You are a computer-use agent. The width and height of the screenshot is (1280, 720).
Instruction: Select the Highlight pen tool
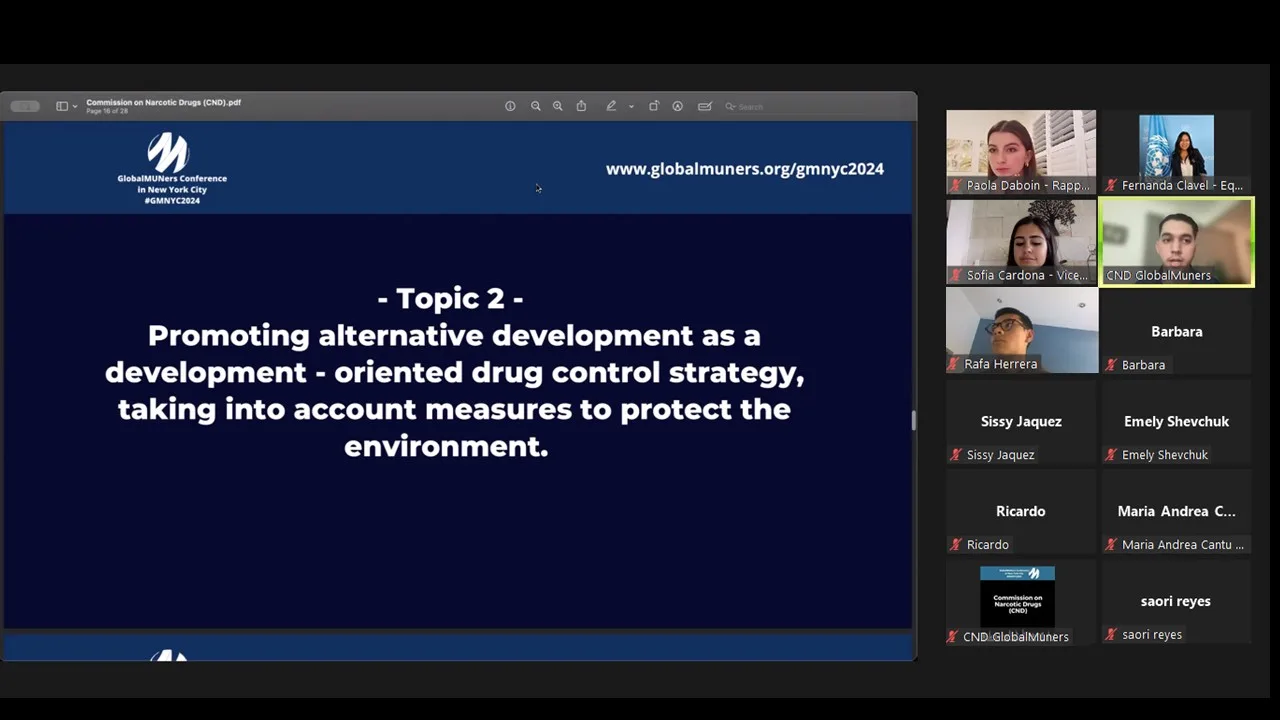611,106
